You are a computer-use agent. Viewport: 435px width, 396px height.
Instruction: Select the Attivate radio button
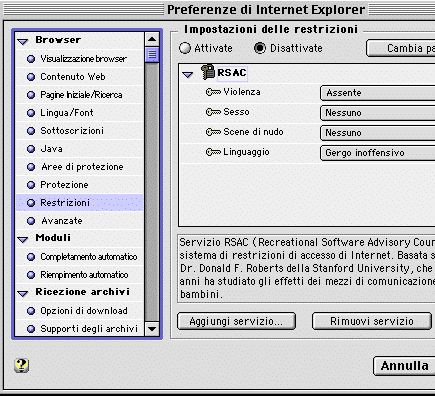(185, 48)
